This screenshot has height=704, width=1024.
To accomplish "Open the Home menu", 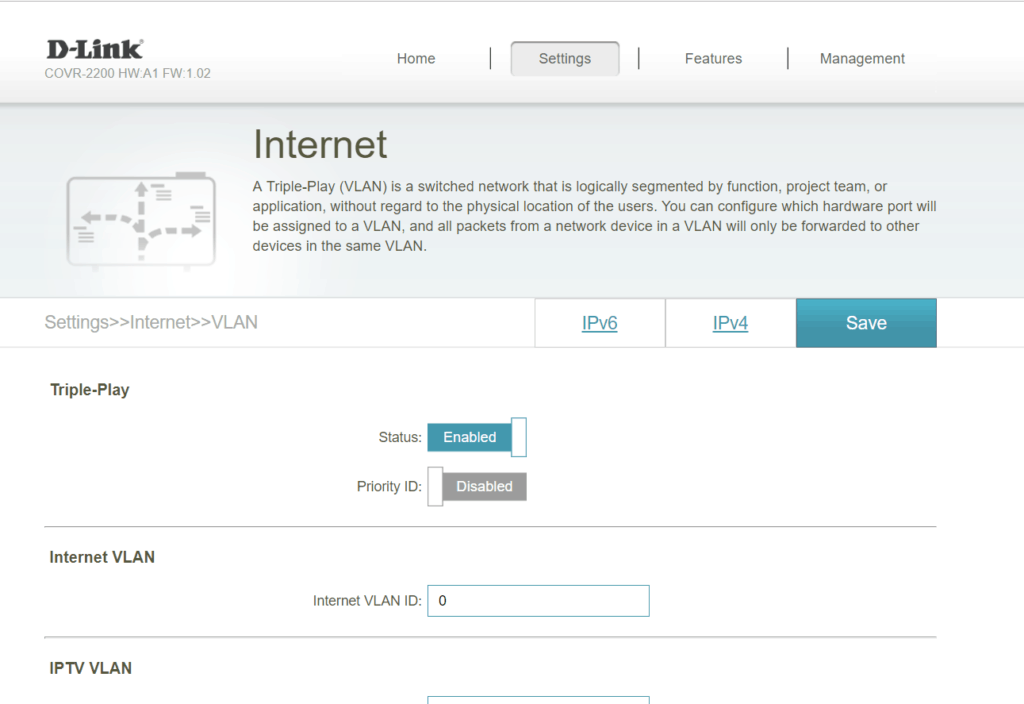I will click(x=415, y=59).
